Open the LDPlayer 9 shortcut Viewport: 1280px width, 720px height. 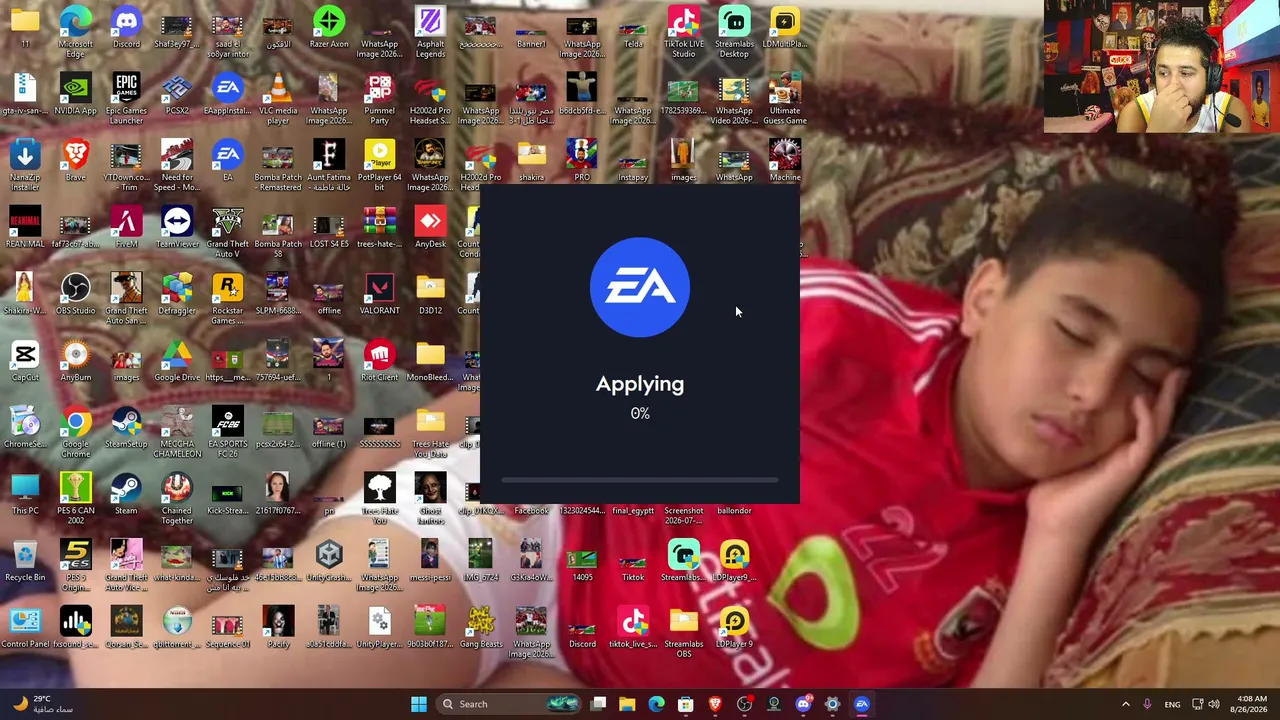point(734,628)
